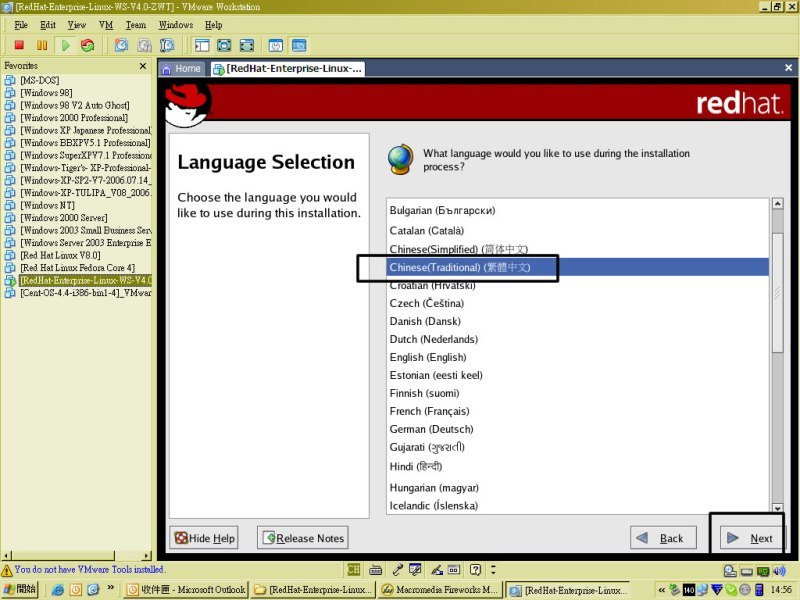800x600 pixels.
Task: Open the Team menu
Action: tap(136, 25)
